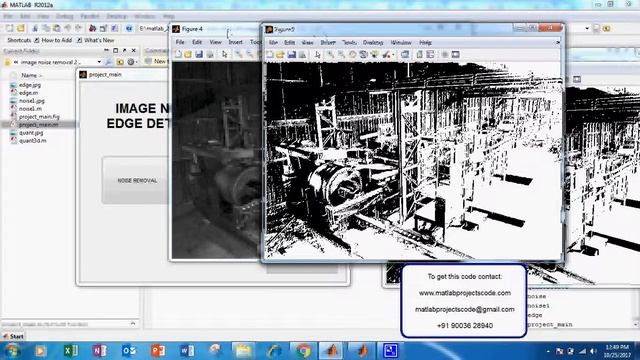Click Hide Plot Tools icon in Figure 5
640x360 pixels.
pyautogui.click(x=445, y=54)
